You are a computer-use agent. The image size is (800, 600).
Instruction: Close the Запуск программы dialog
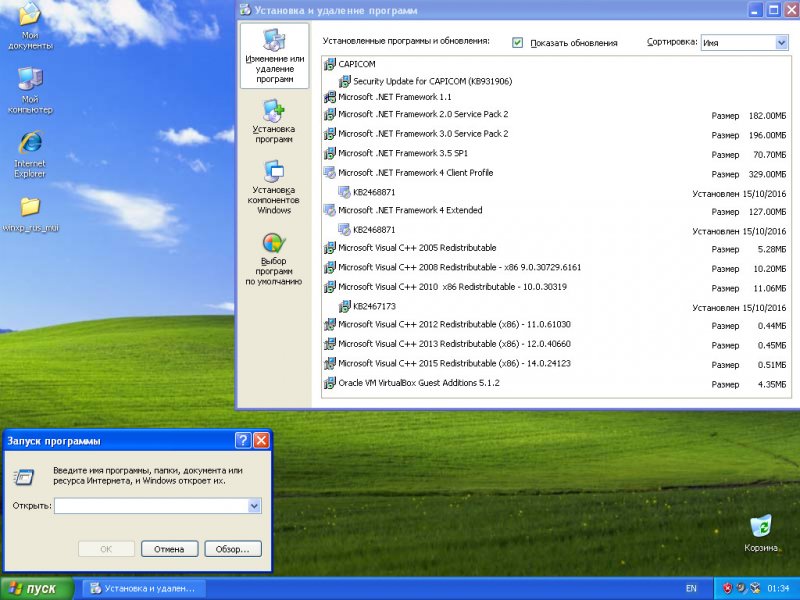coord(261,440)
